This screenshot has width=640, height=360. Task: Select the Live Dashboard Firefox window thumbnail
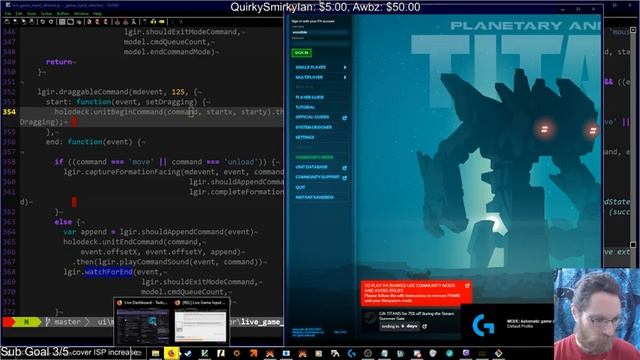point(142,322)
